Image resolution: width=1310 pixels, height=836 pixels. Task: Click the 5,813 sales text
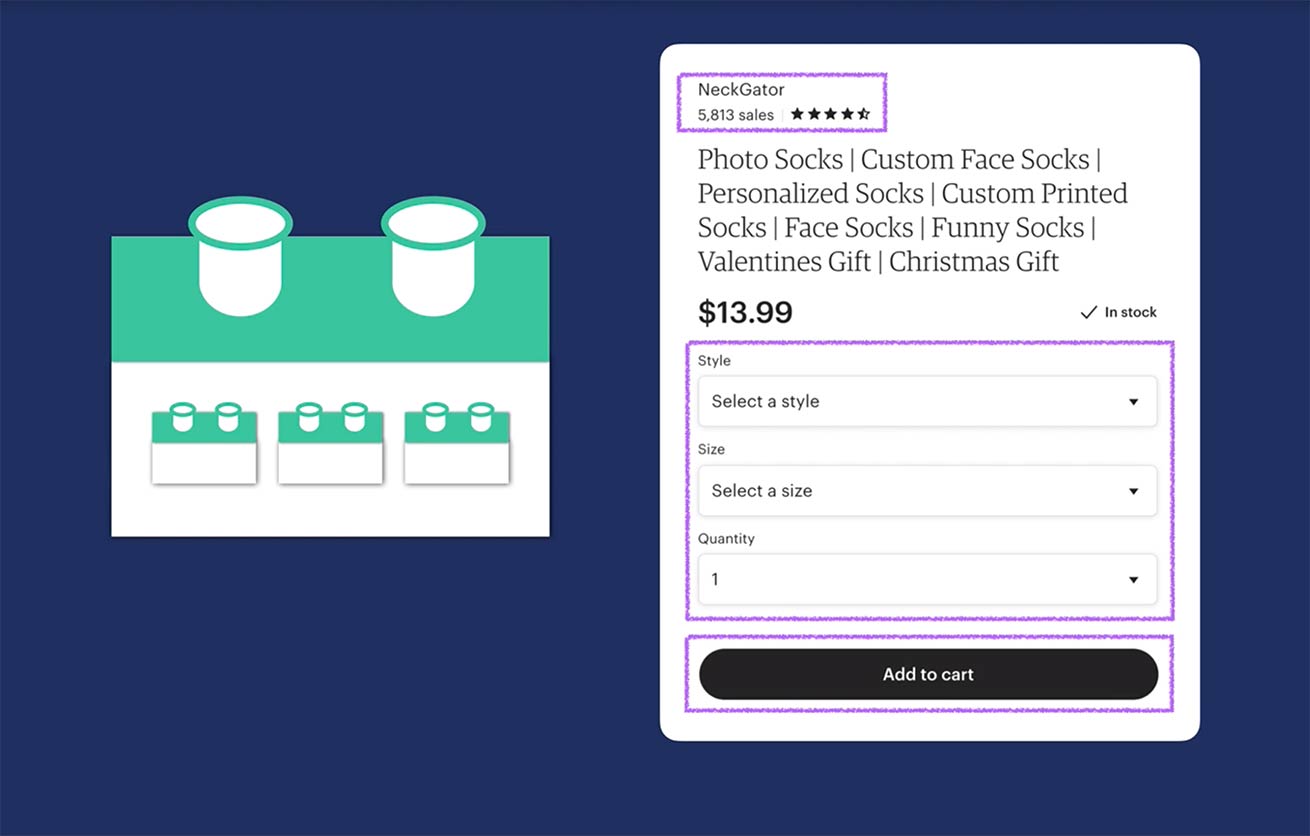(x=736, y=115)
